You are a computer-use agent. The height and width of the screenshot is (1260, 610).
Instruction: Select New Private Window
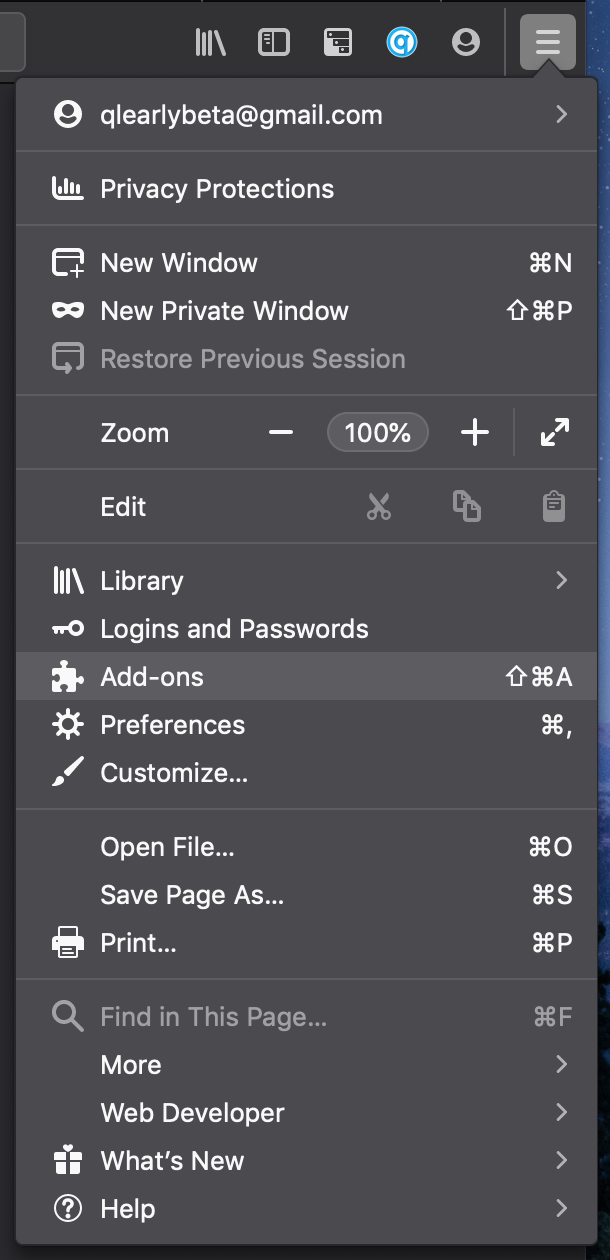coord(307,311)
